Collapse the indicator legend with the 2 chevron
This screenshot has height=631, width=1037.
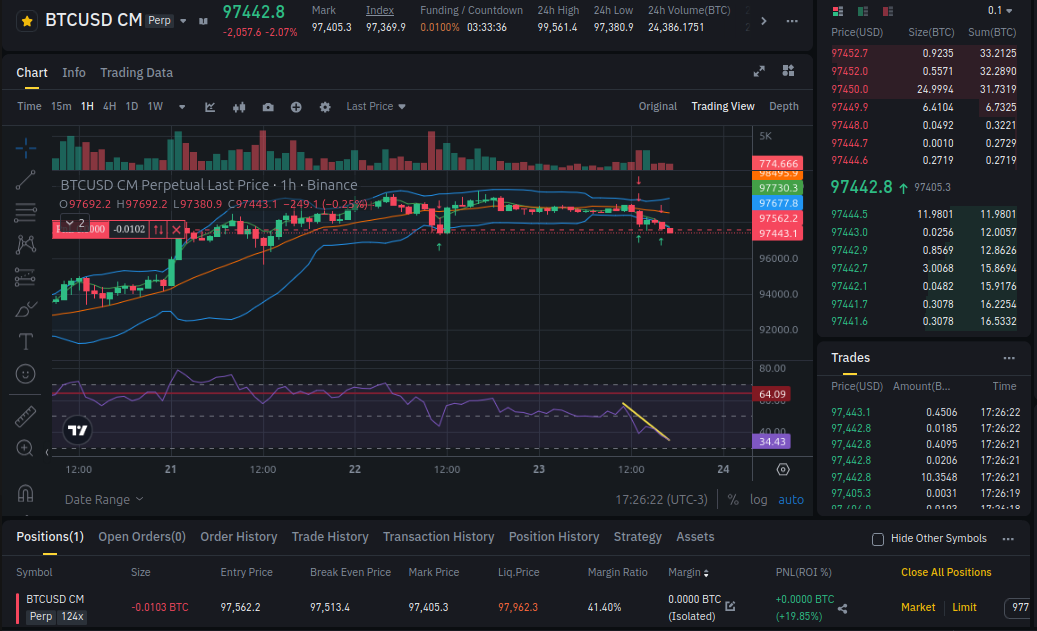pos(75,224)
